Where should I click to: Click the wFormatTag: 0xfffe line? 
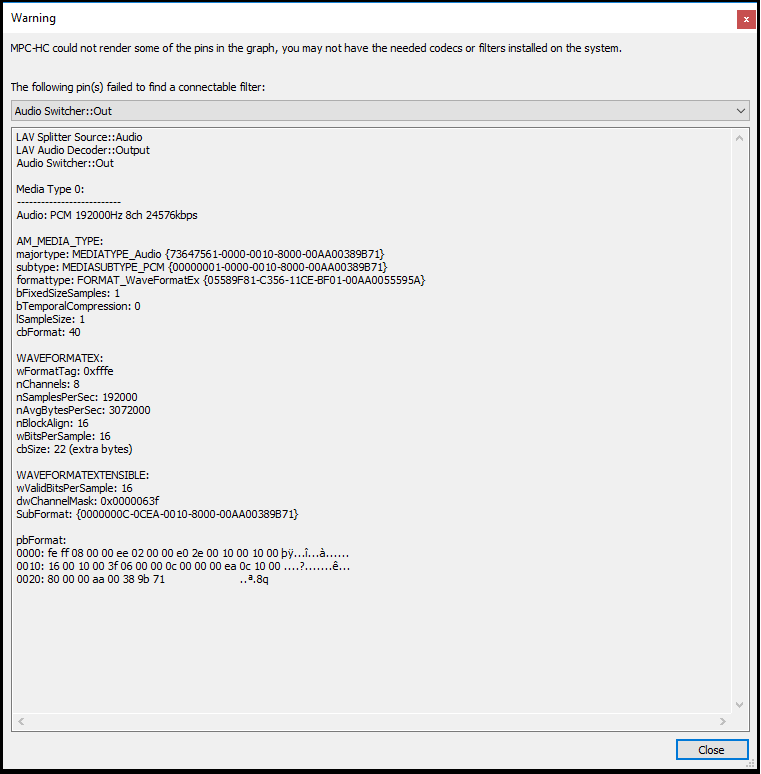65,371
